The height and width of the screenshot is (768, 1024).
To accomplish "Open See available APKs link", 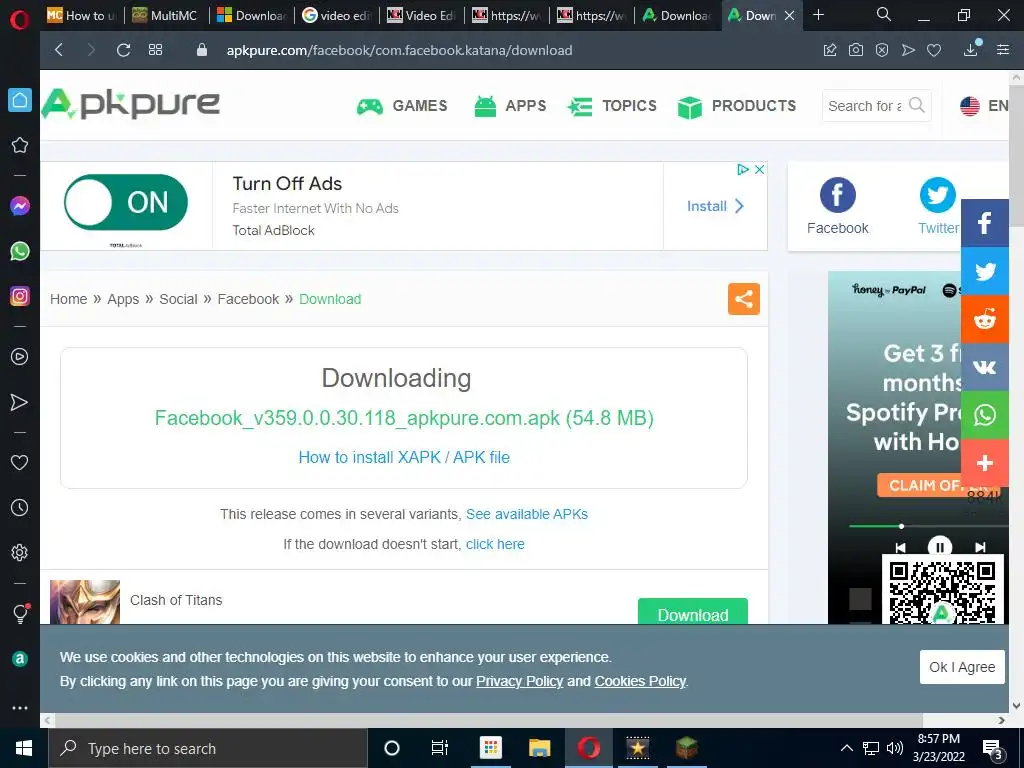I will click(x=526, y=514).
